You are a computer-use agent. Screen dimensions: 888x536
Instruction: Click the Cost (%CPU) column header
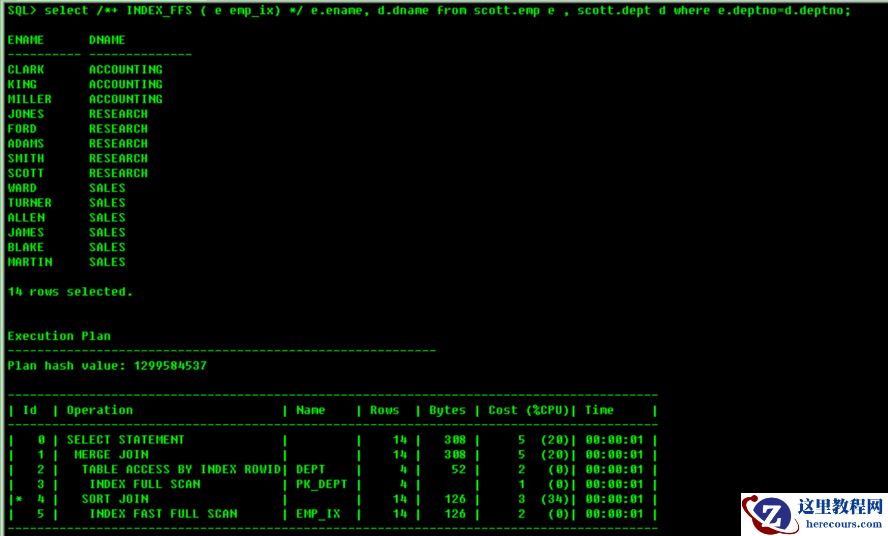coord(528,410)
